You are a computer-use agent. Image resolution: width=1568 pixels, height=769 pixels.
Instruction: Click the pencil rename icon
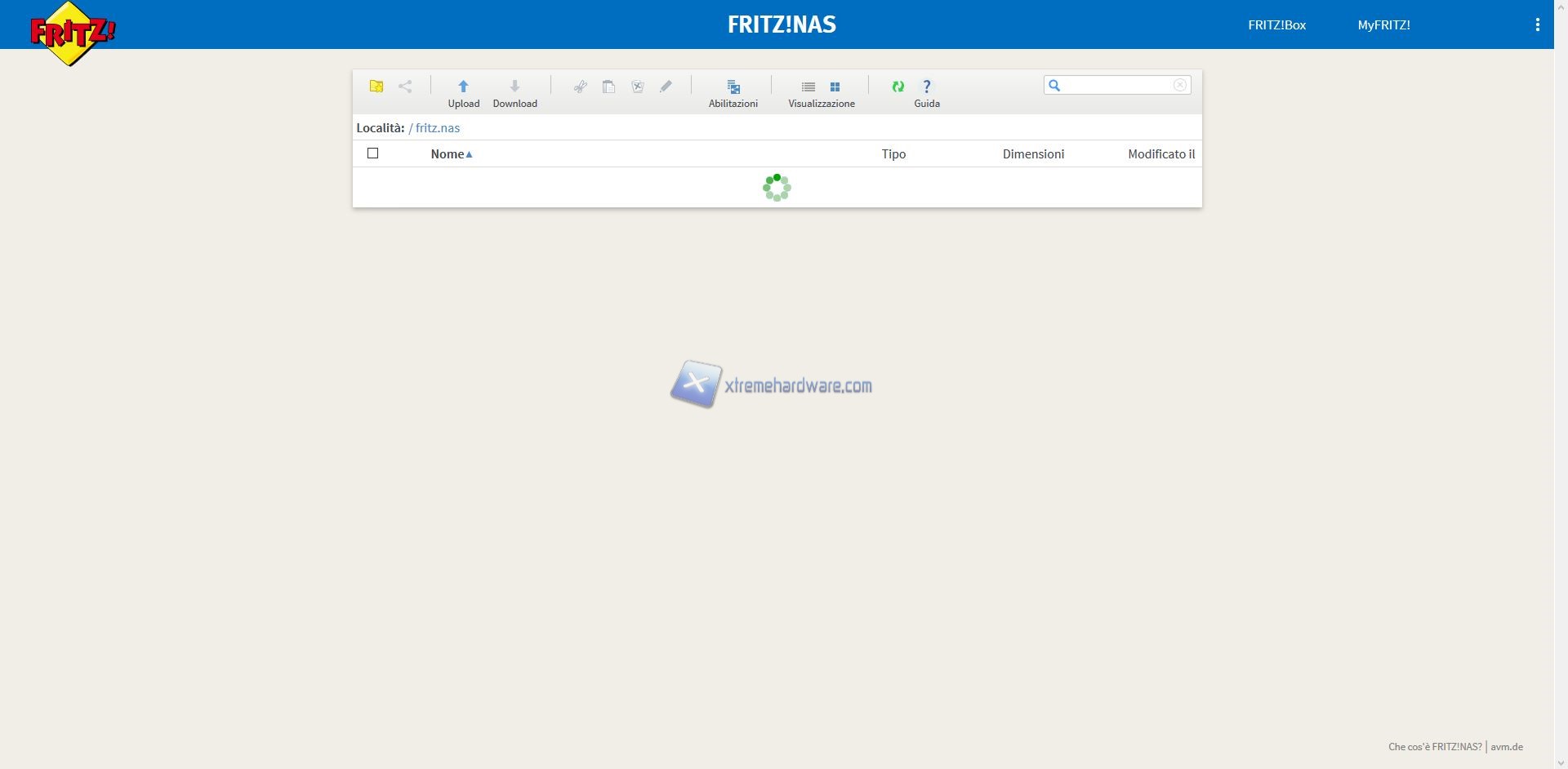pos(666,87)
